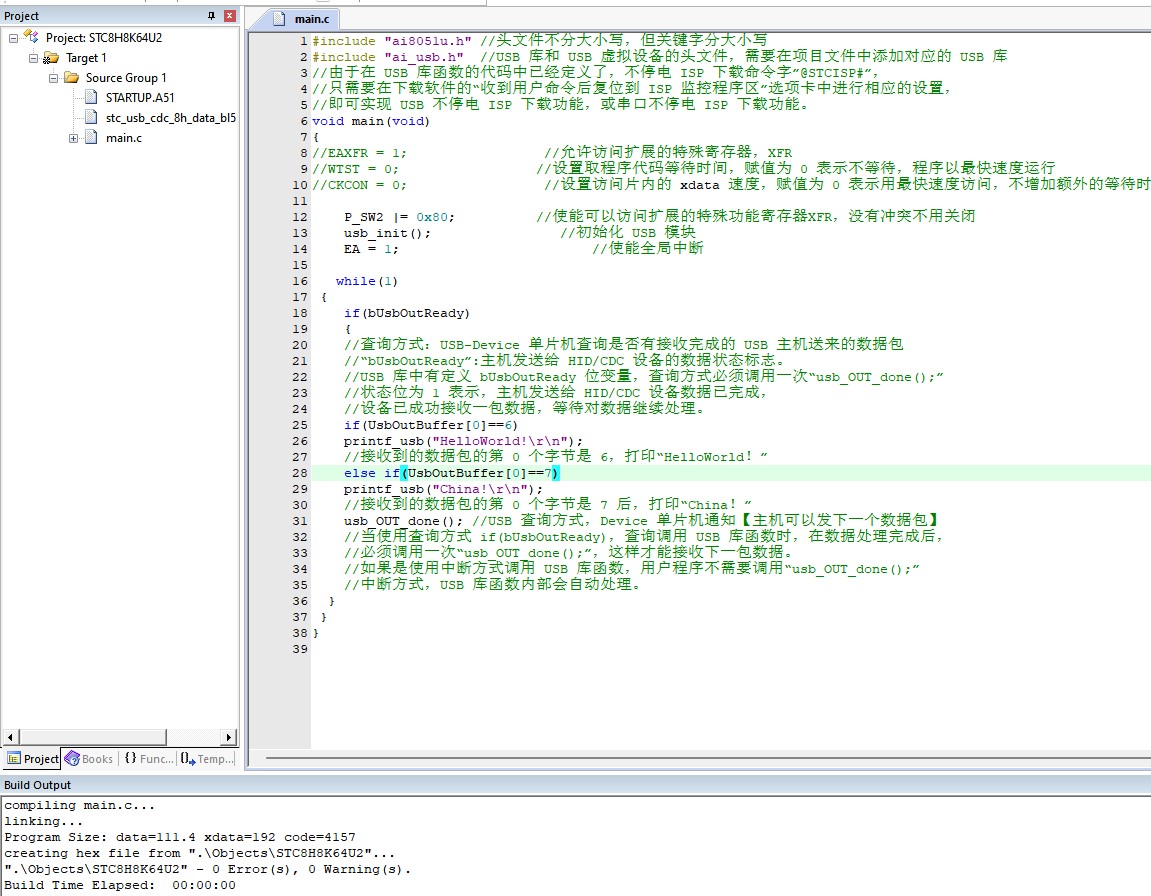Click on the 'void main(void)' line
This screenshot has height=896, width=1151.
tap(371, 121)
